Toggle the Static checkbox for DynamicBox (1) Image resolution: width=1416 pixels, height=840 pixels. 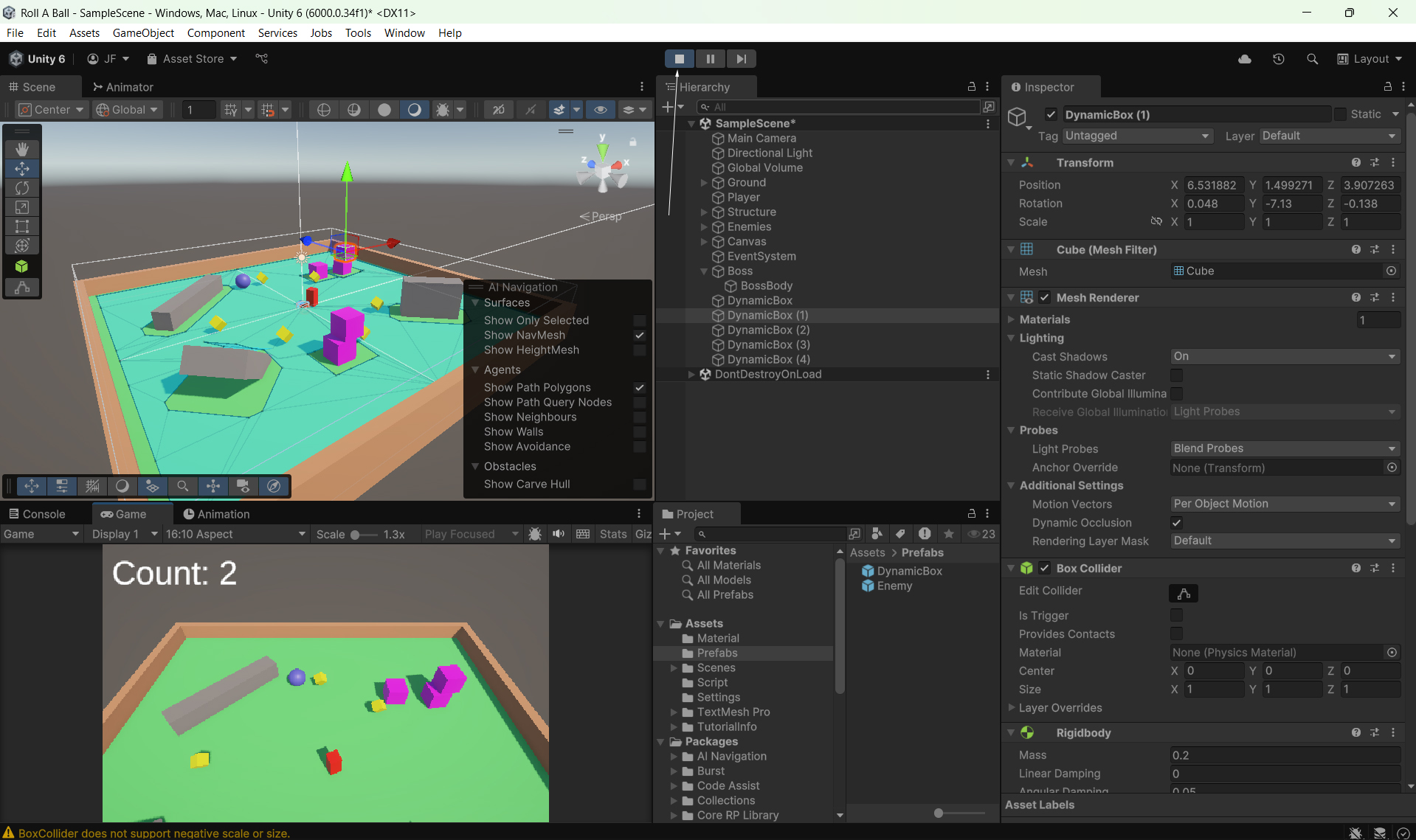[1340, 114]
